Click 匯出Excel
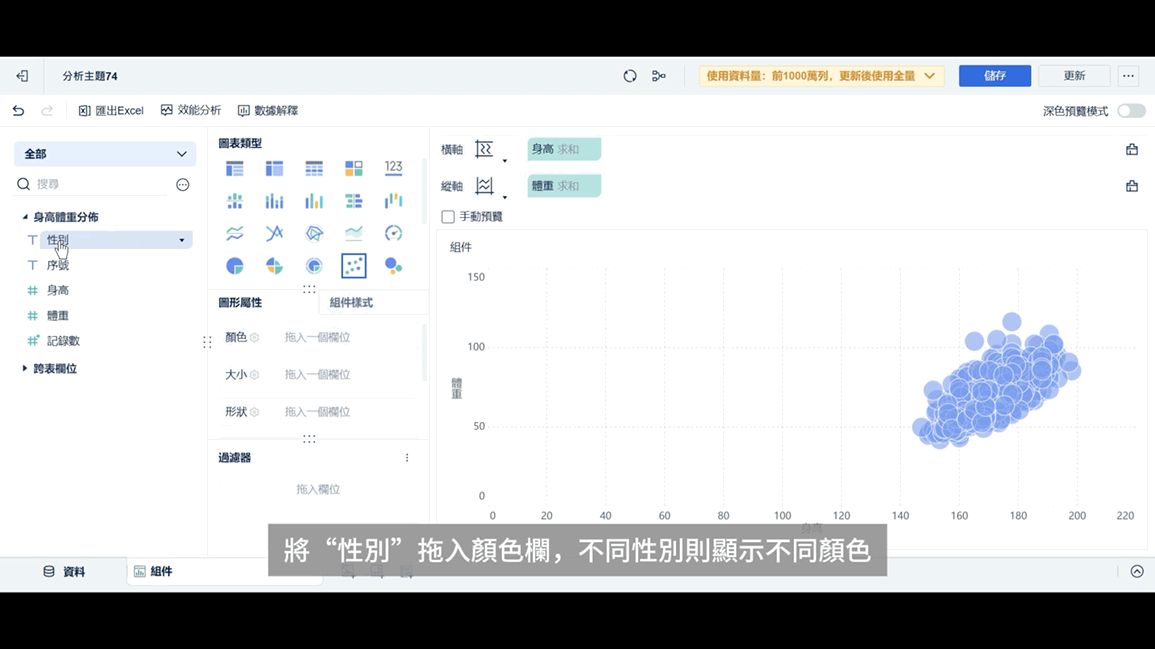The width and height of the screenshot is (1155, 649). (111, 110)
